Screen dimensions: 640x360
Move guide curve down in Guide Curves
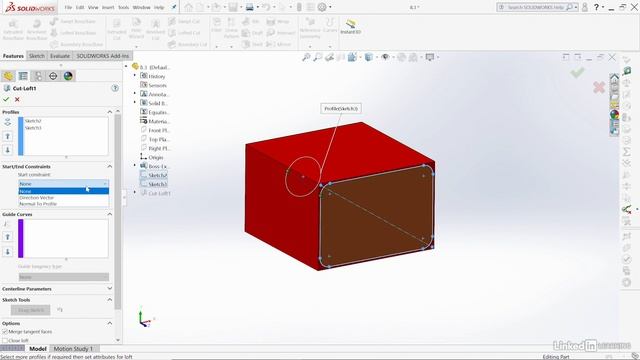[x=7, y=251]
